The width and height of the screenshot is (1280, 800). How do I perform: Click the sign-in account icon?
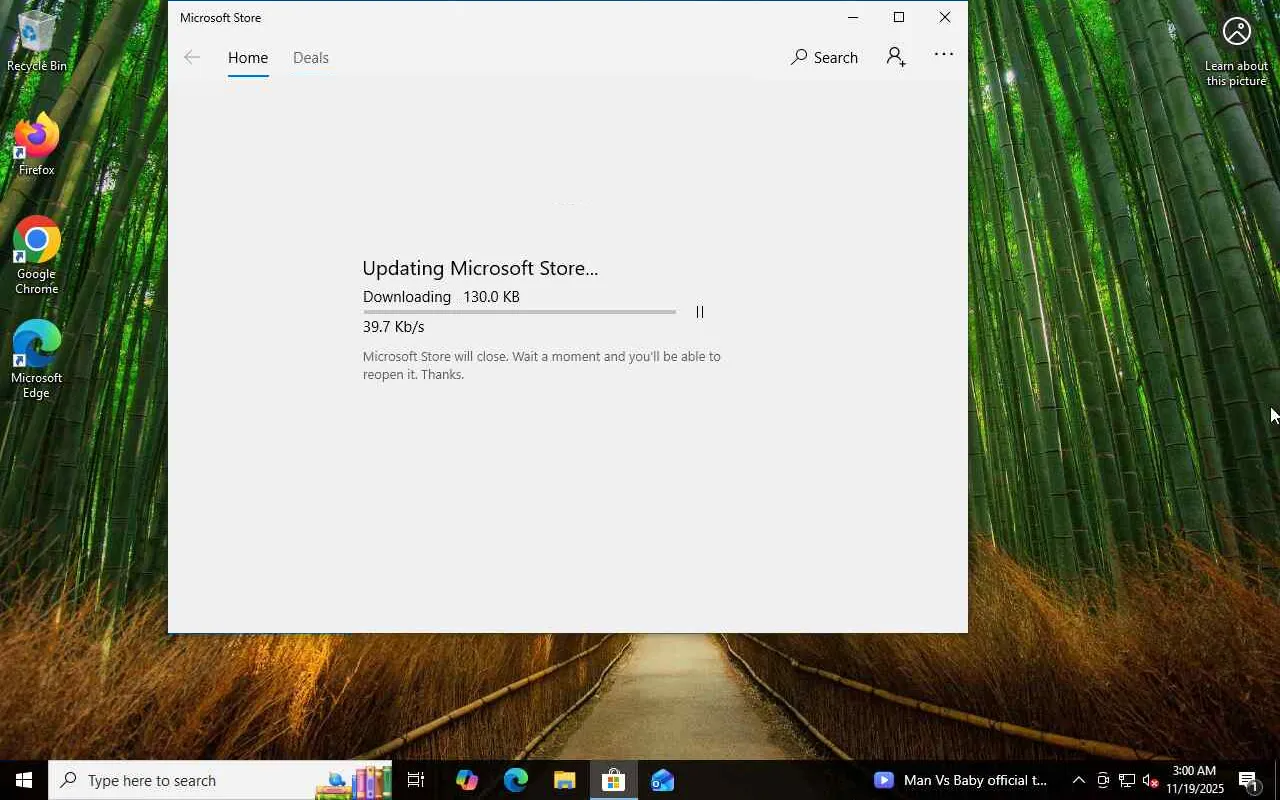pyautogui.click(x=896, y=57)
